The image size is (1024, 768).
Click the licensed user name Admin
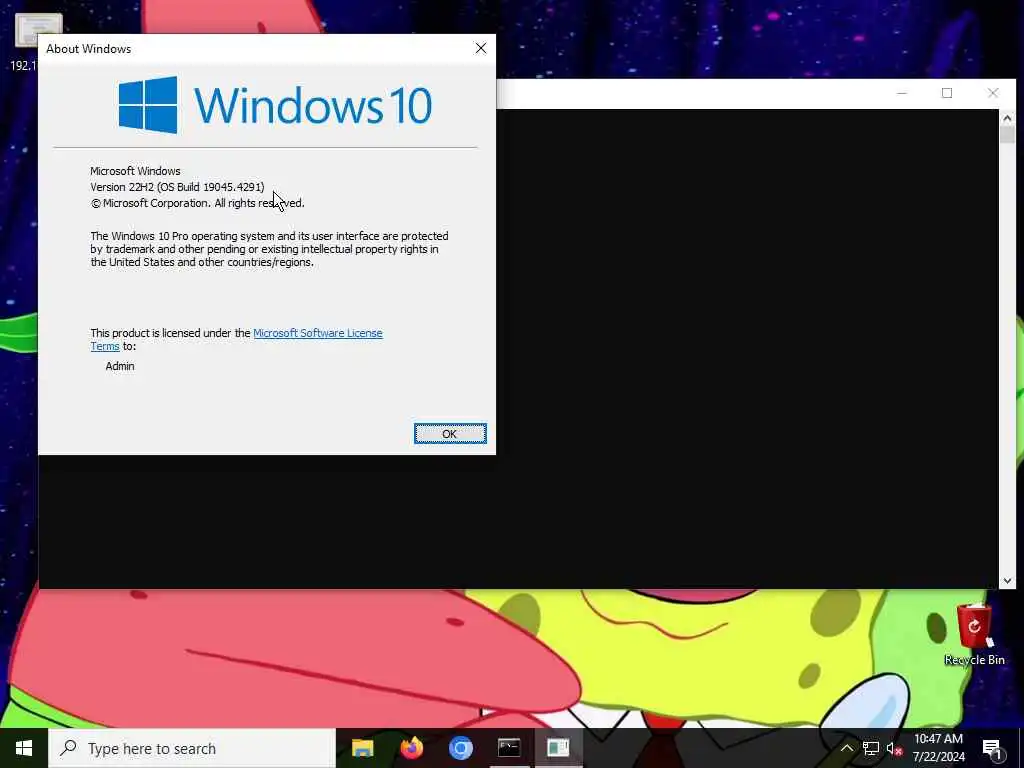(120, 366)
